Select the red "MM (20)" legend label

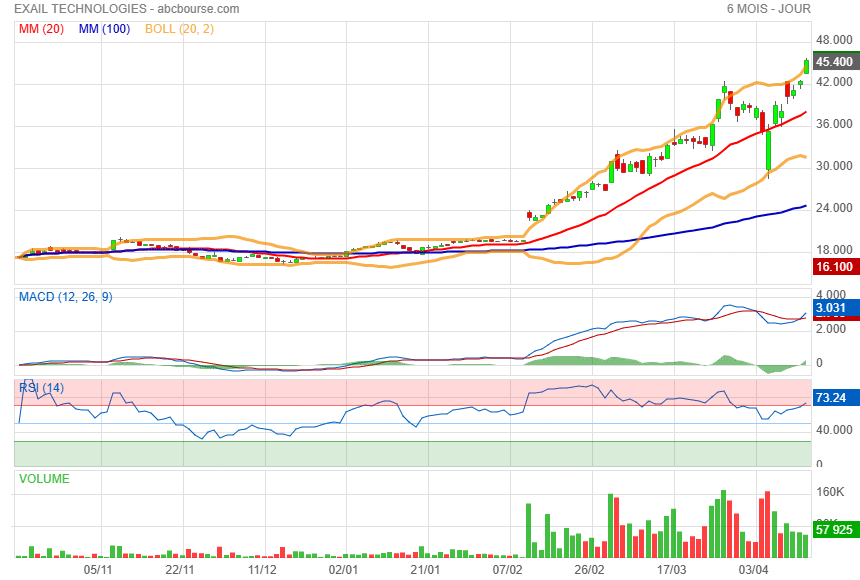tap(42, 29)
